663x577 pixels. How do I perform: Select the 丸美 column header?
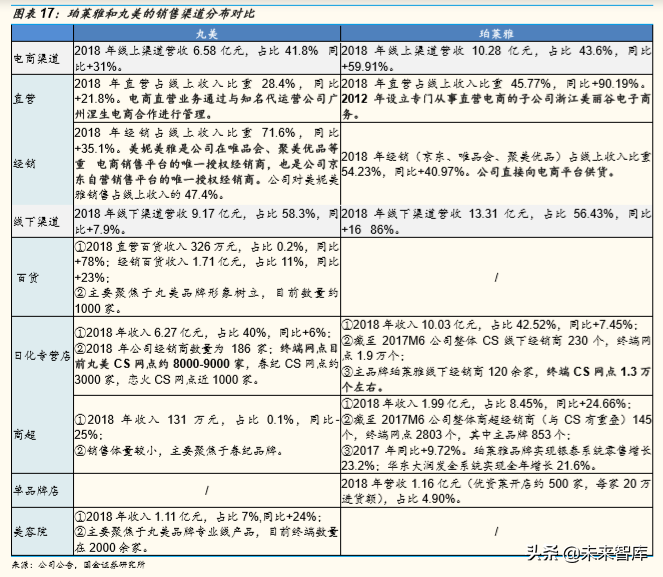click(204, 33)
